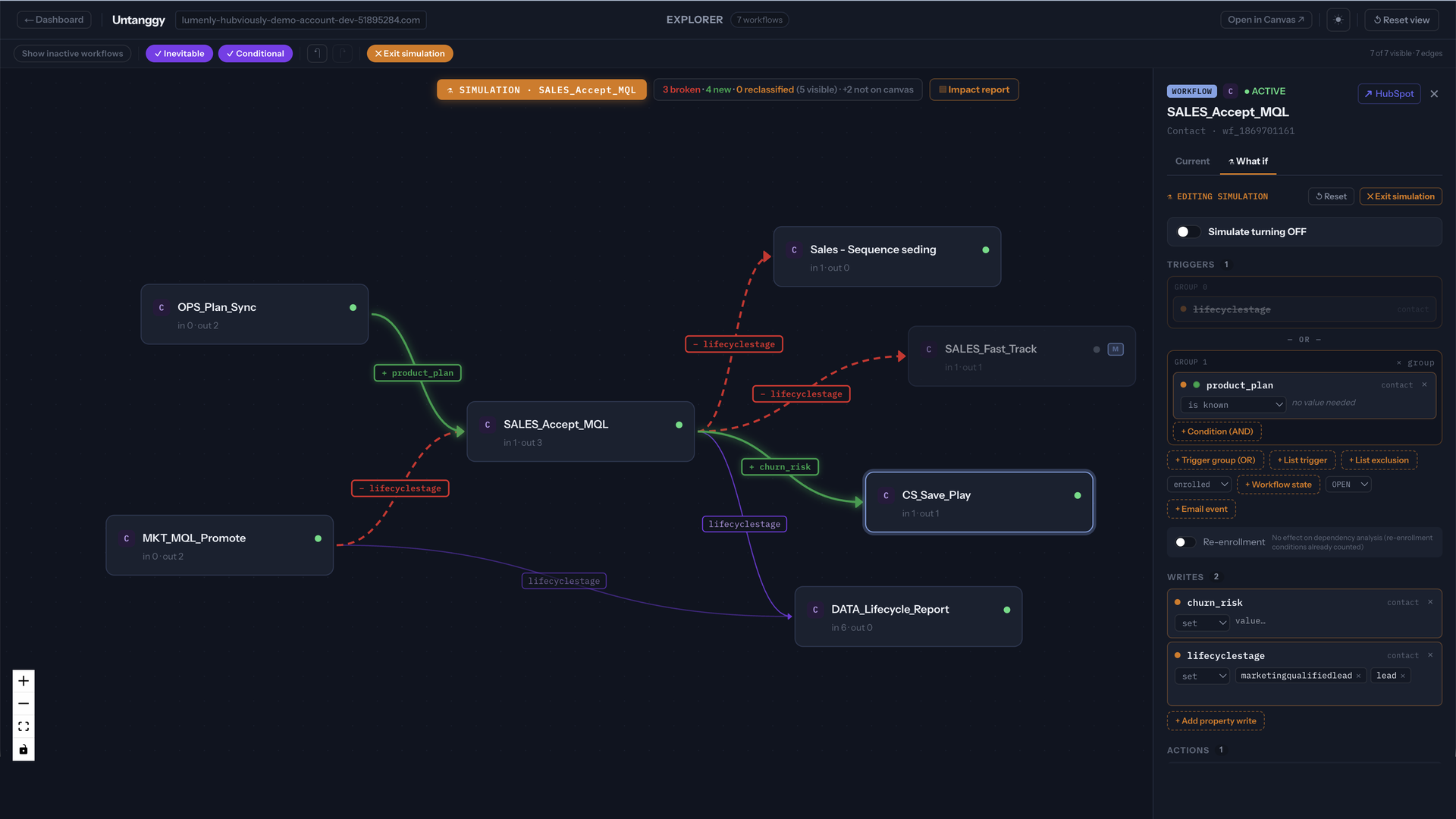Screen dimensions: 1456x819
Task: Open the 'is known' operator dropdown
Action: [1234, 405]
